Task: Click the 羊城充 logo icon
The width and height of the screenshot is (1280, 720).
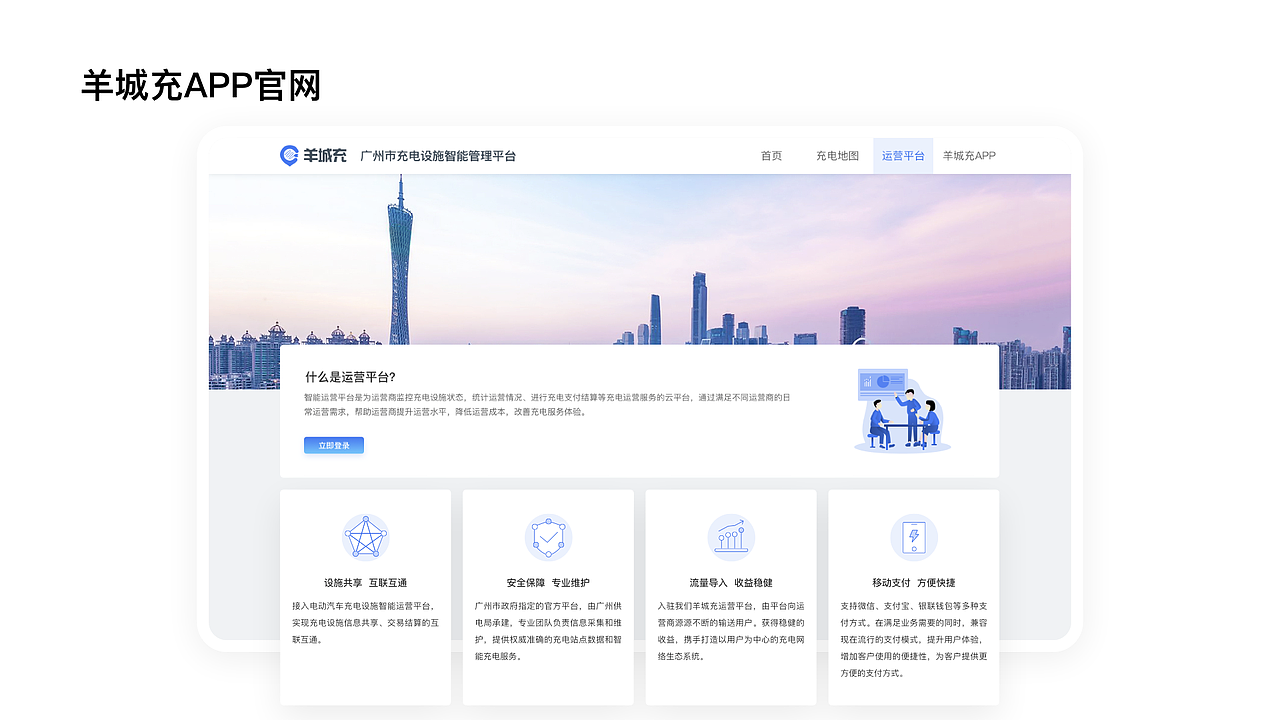Action: [289, 155]
